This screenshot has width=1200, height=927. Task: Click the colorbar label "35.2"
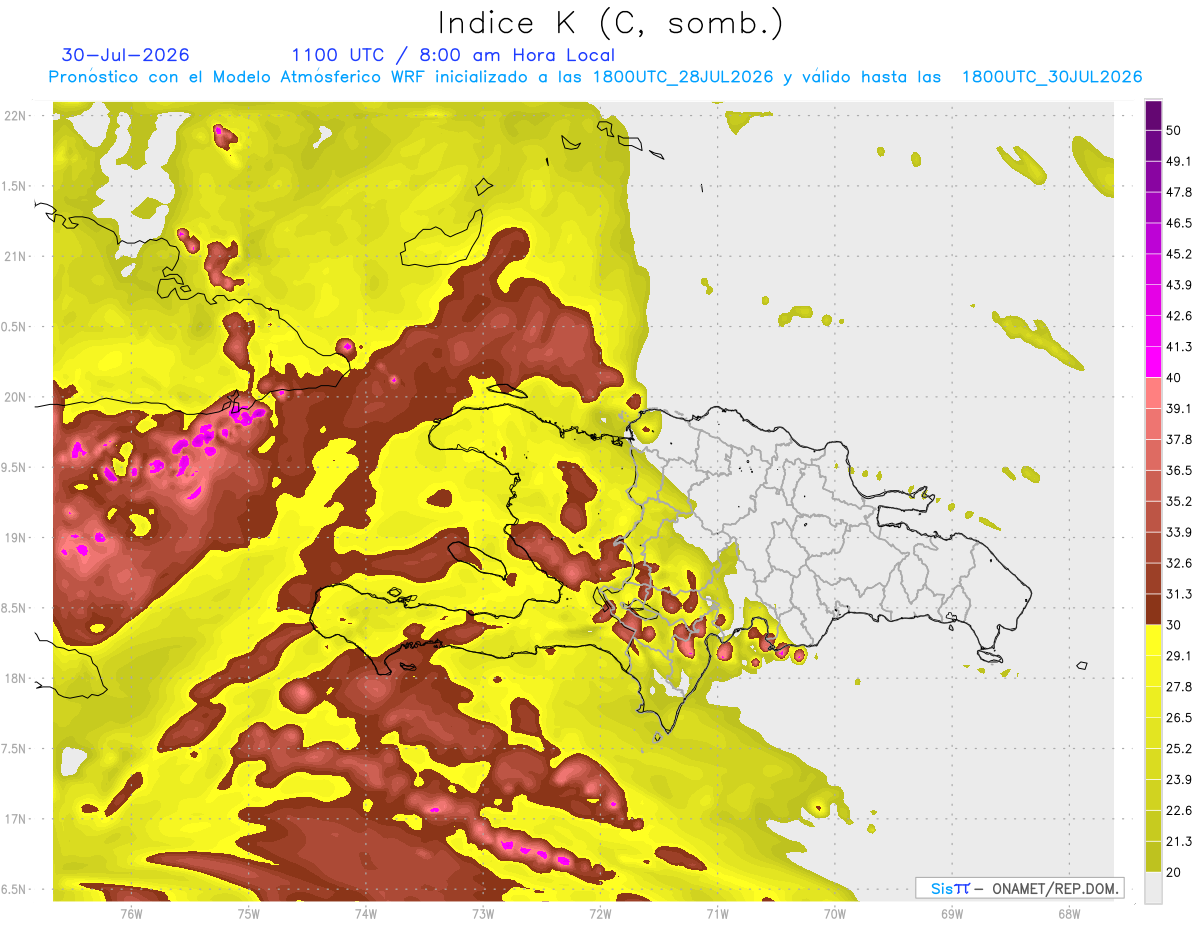[1178, 501]
